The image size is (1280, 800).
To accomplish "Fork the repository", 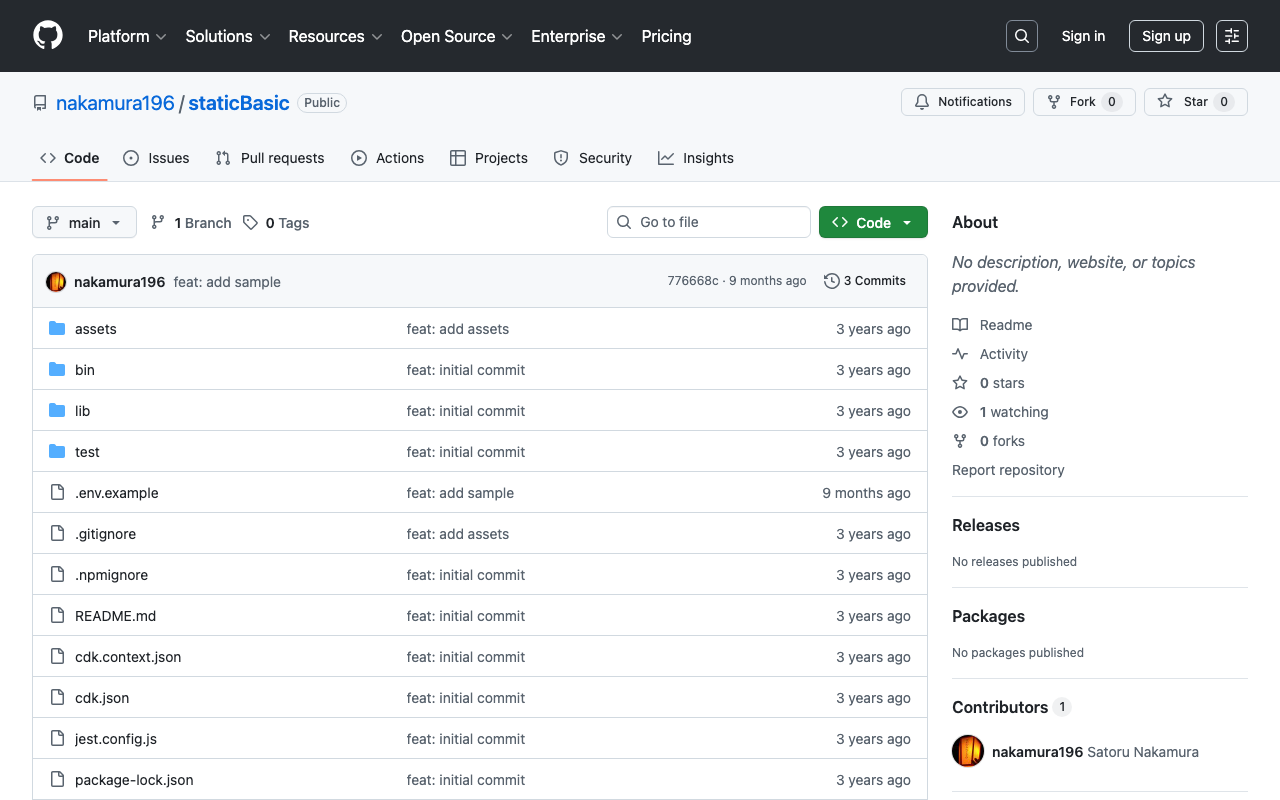I will (1084, 101).
